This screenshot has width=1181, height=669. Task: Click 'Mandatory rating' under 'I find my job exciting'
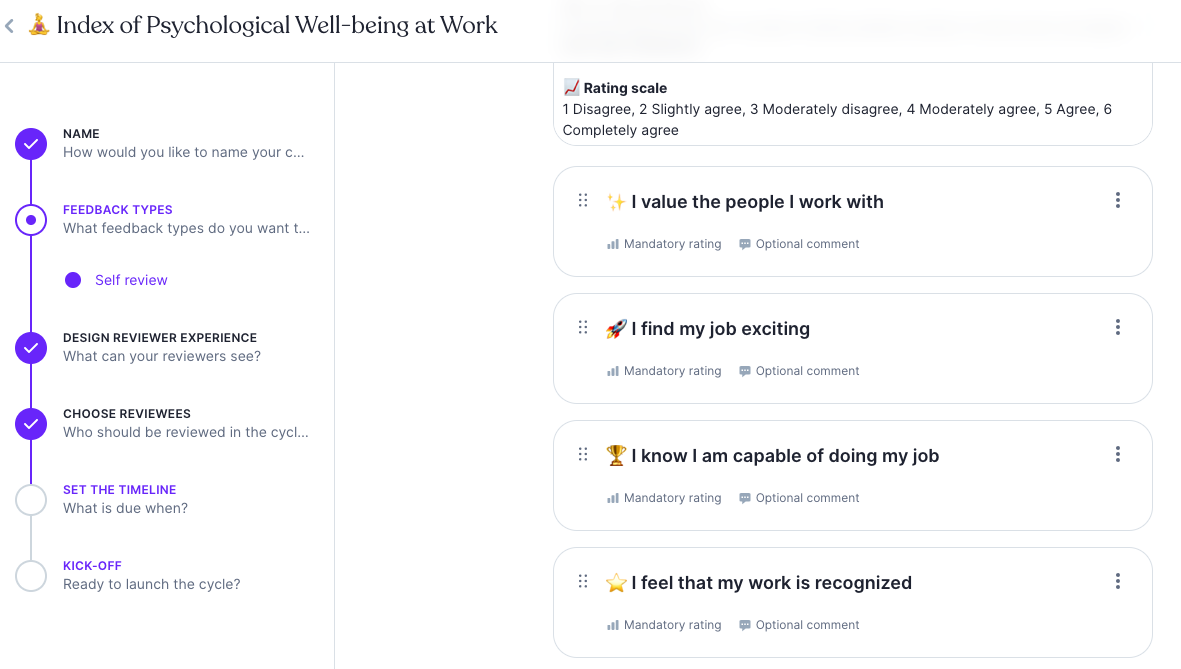(671, 371)
